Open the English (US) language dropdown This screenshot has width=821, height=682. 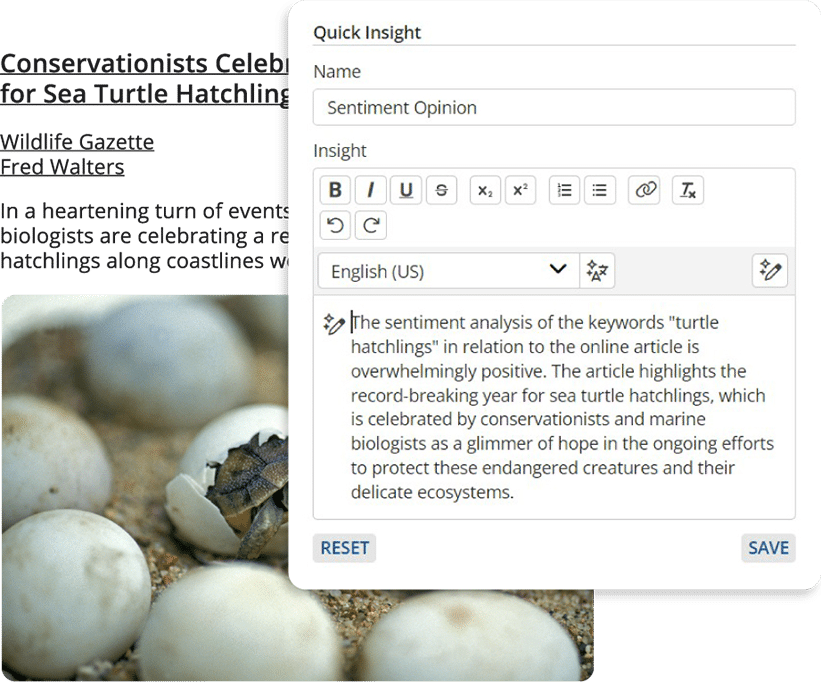pyautogui.click(x=449, y=271)
